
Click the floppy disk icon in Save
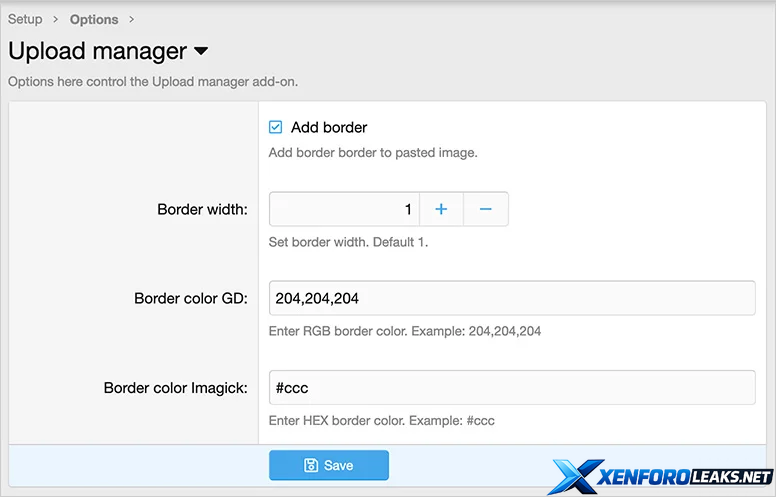tap(311, 465)
